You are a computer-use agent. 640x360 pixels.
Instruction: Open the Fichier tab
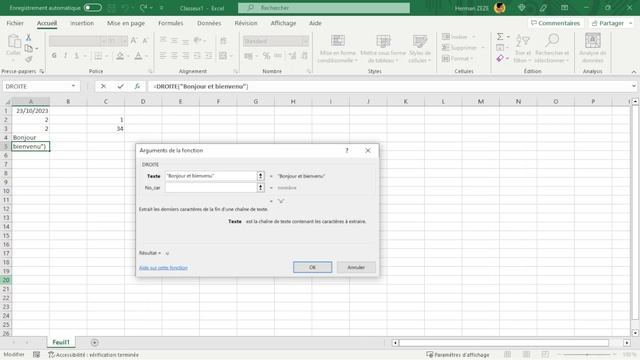15,23
